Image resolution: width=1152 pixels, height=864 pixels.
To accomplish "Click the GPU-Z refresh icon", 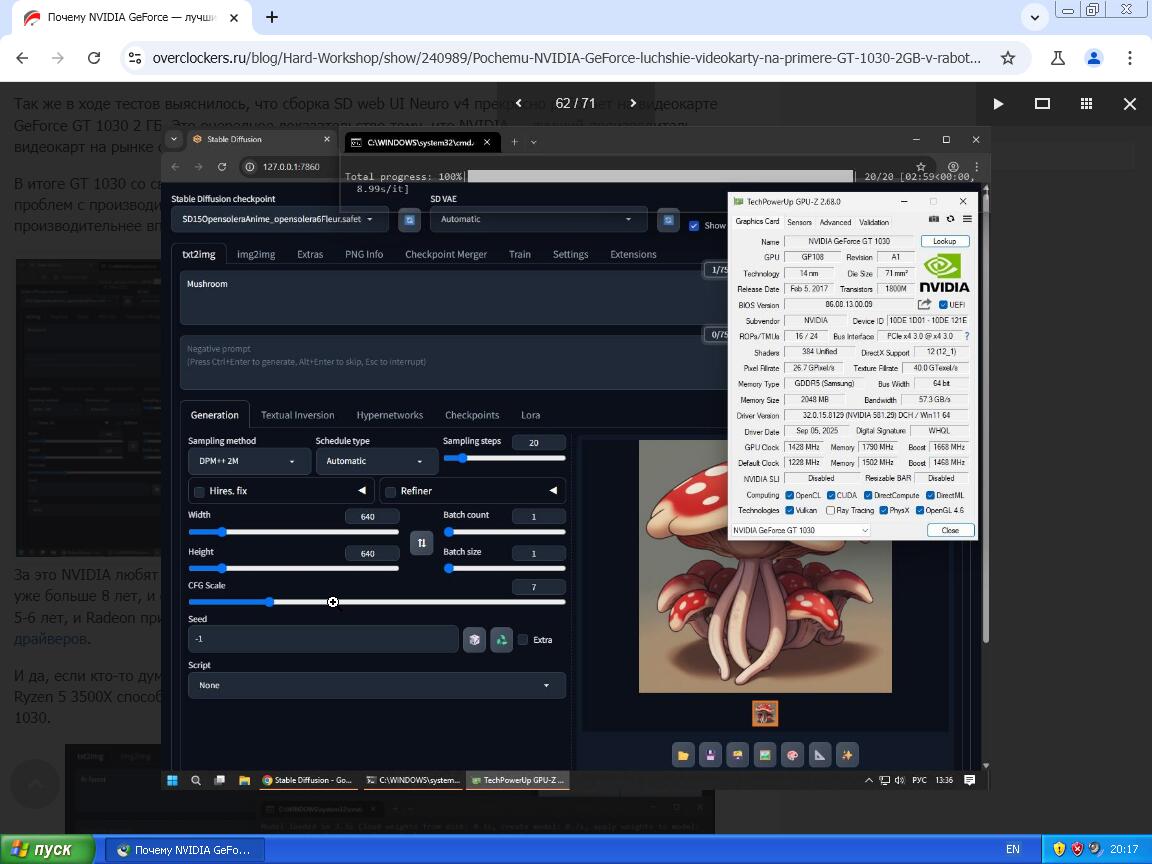I will coord(950,219).
